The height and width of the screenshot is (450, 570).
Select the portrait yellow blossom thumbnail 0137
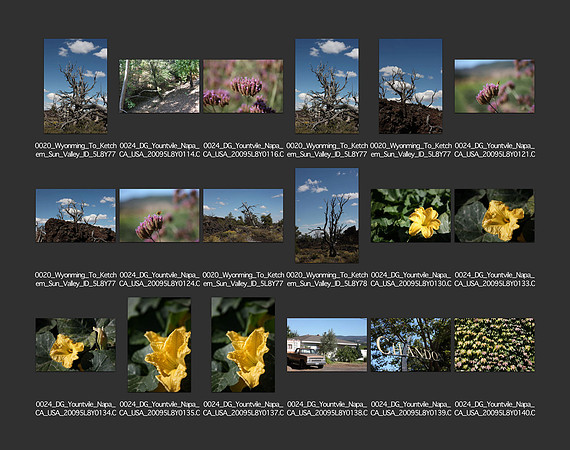243,345
